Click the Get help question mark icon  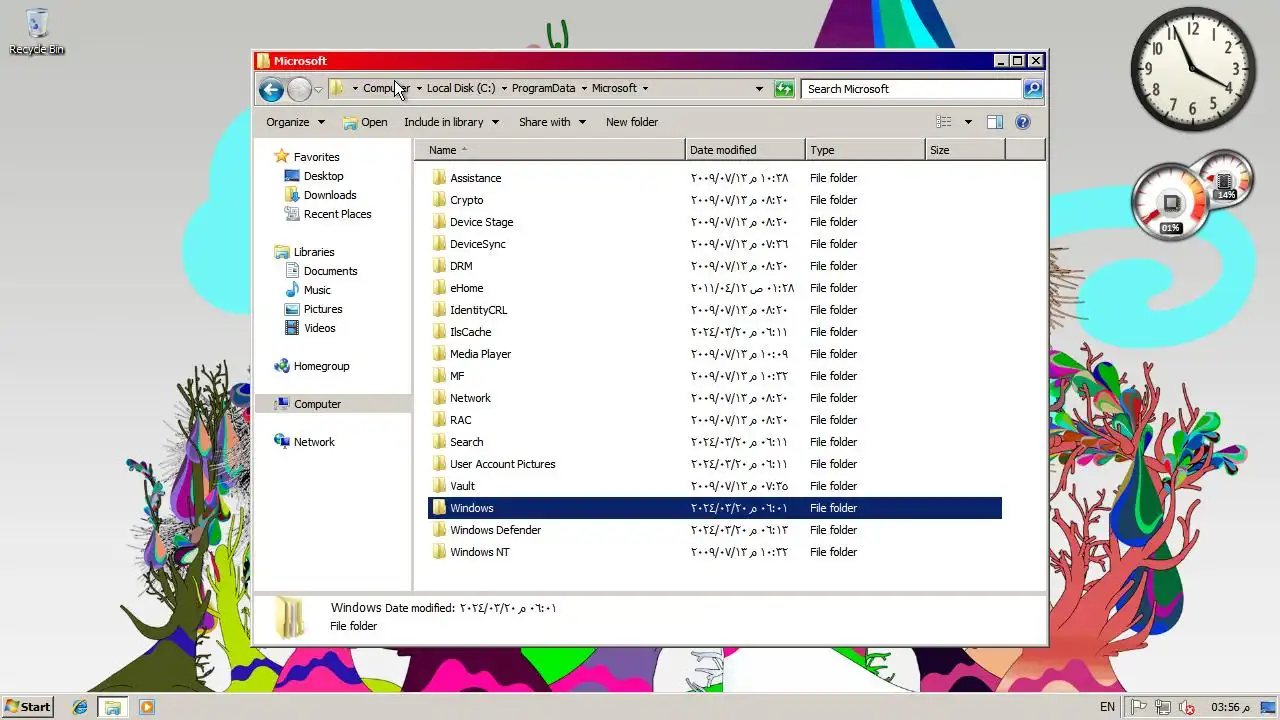(1023, 122)
